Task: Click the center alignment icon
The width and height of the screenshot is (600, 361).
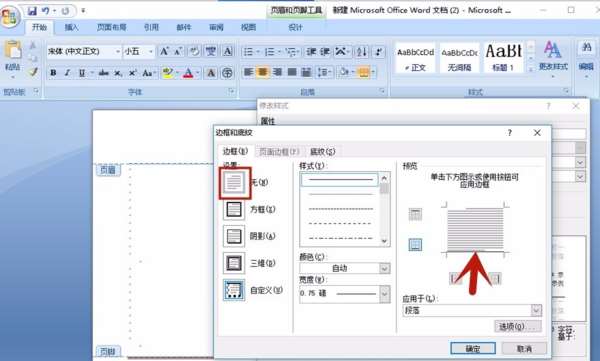Action: click(x=262, y=72)
